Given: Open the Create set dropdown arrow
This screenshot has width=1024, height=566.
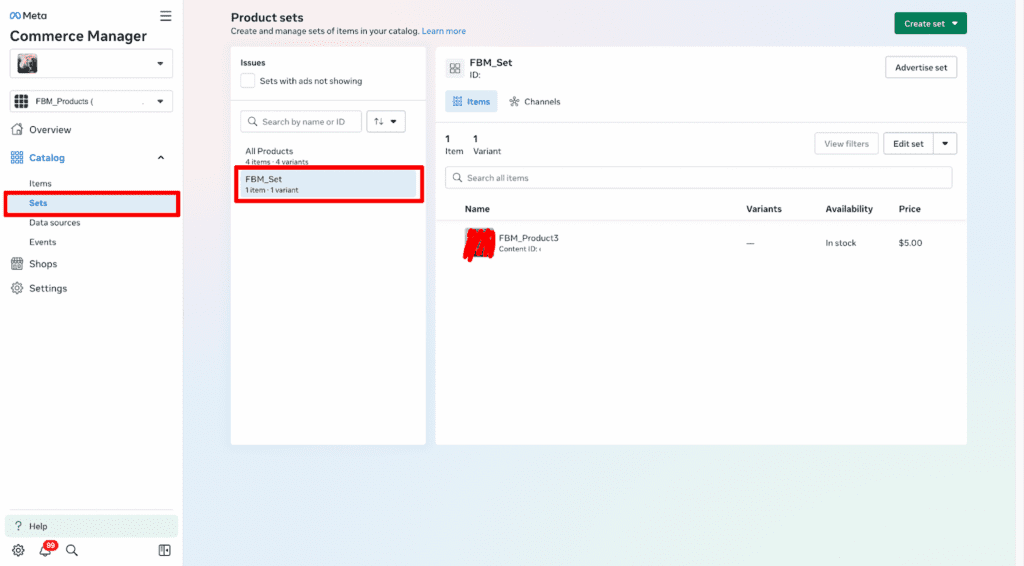Looking at the screenshot, I should (x=955, y=24).
